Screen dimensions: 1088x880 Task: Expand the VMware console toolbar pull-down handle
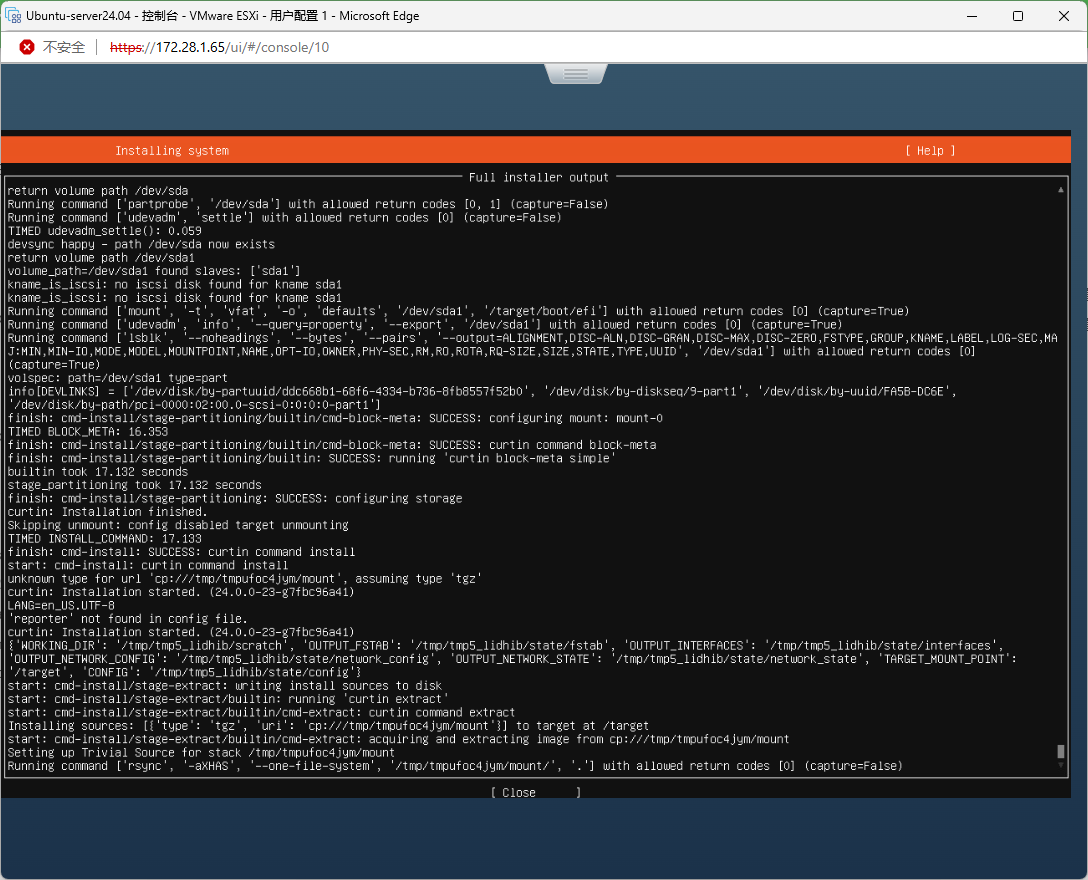(x=576, y=75)
